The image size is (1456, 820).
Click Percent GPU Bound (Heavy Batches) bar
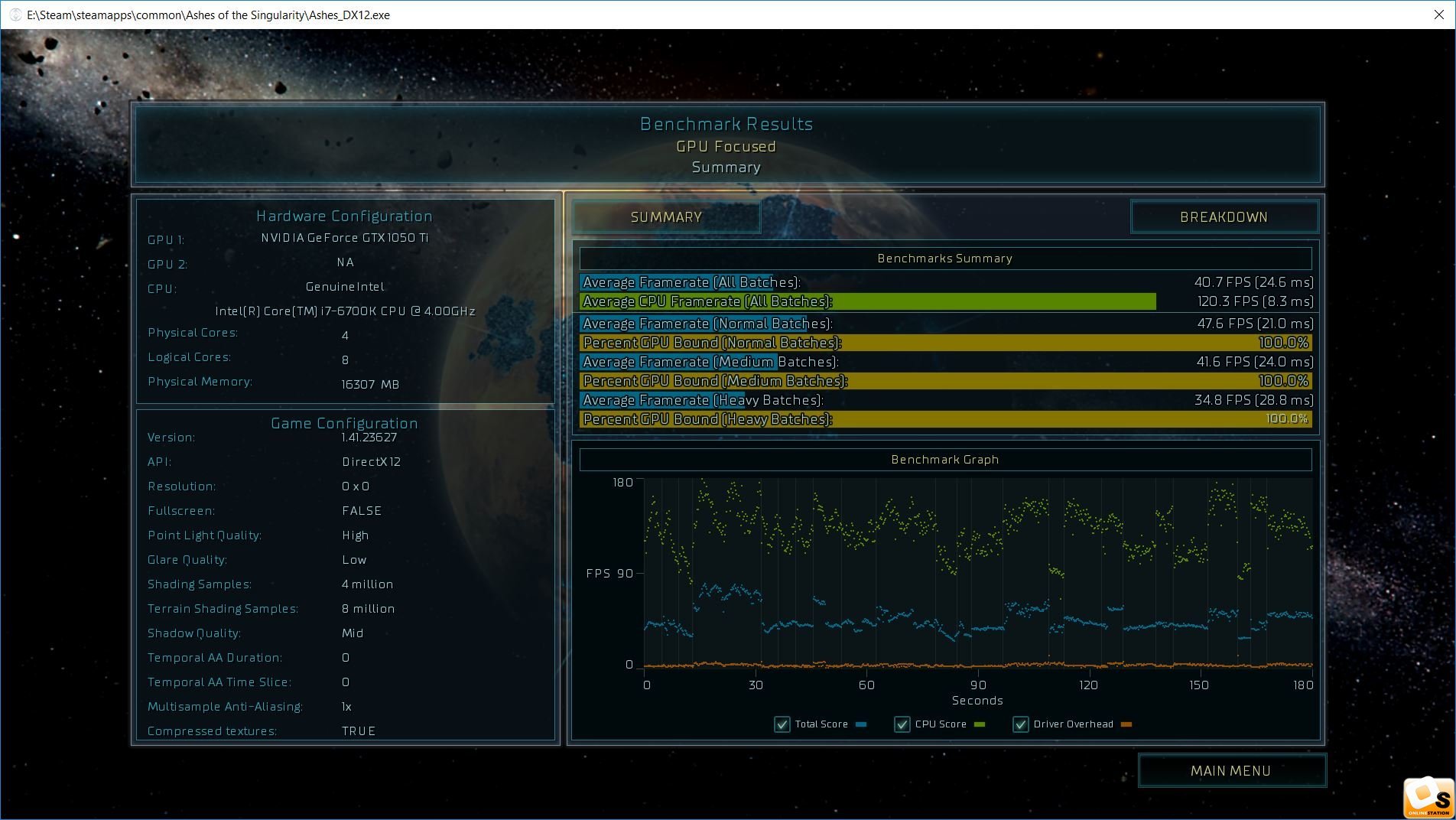click(947, 419)
